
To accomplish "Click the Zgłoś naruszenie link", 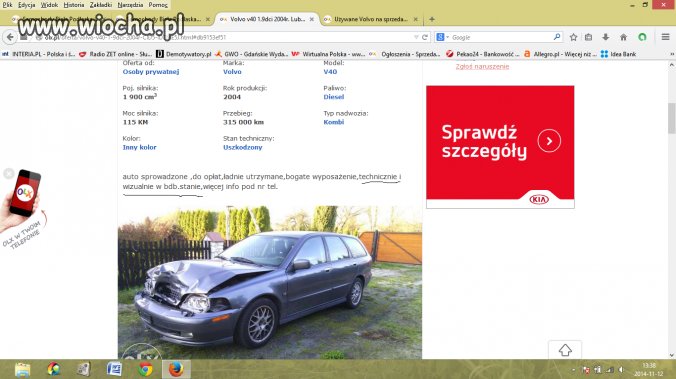I will 482,66.
